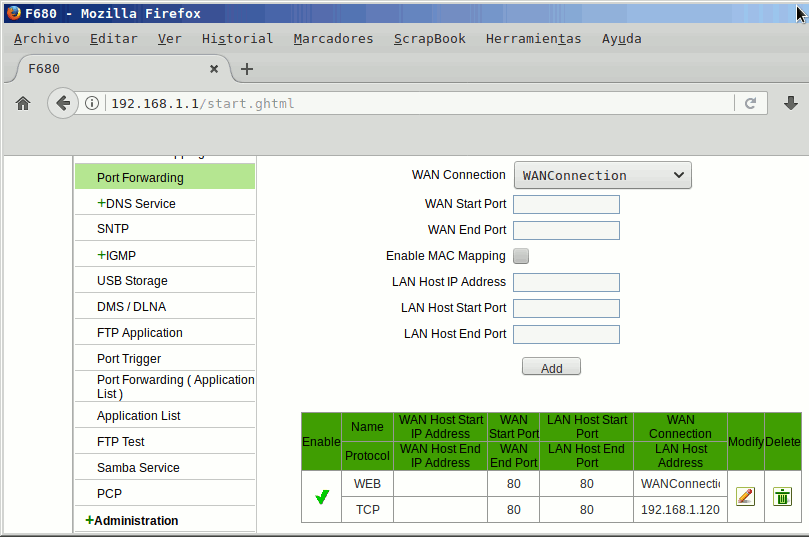Open the Editar menu
This screenshot has width=809, height=537.
click(x=114, y=39)
